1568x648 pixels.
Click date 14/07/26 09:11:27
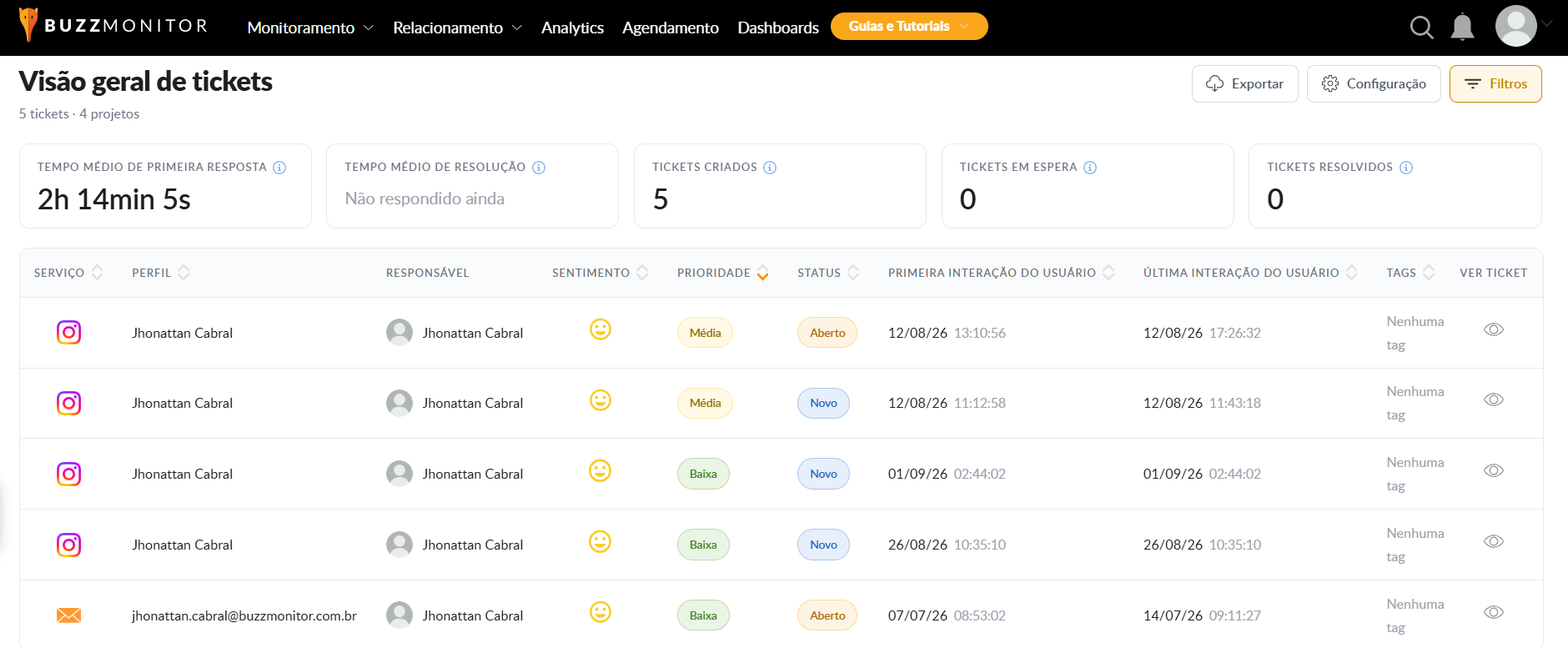click(x=1202, y=615)
